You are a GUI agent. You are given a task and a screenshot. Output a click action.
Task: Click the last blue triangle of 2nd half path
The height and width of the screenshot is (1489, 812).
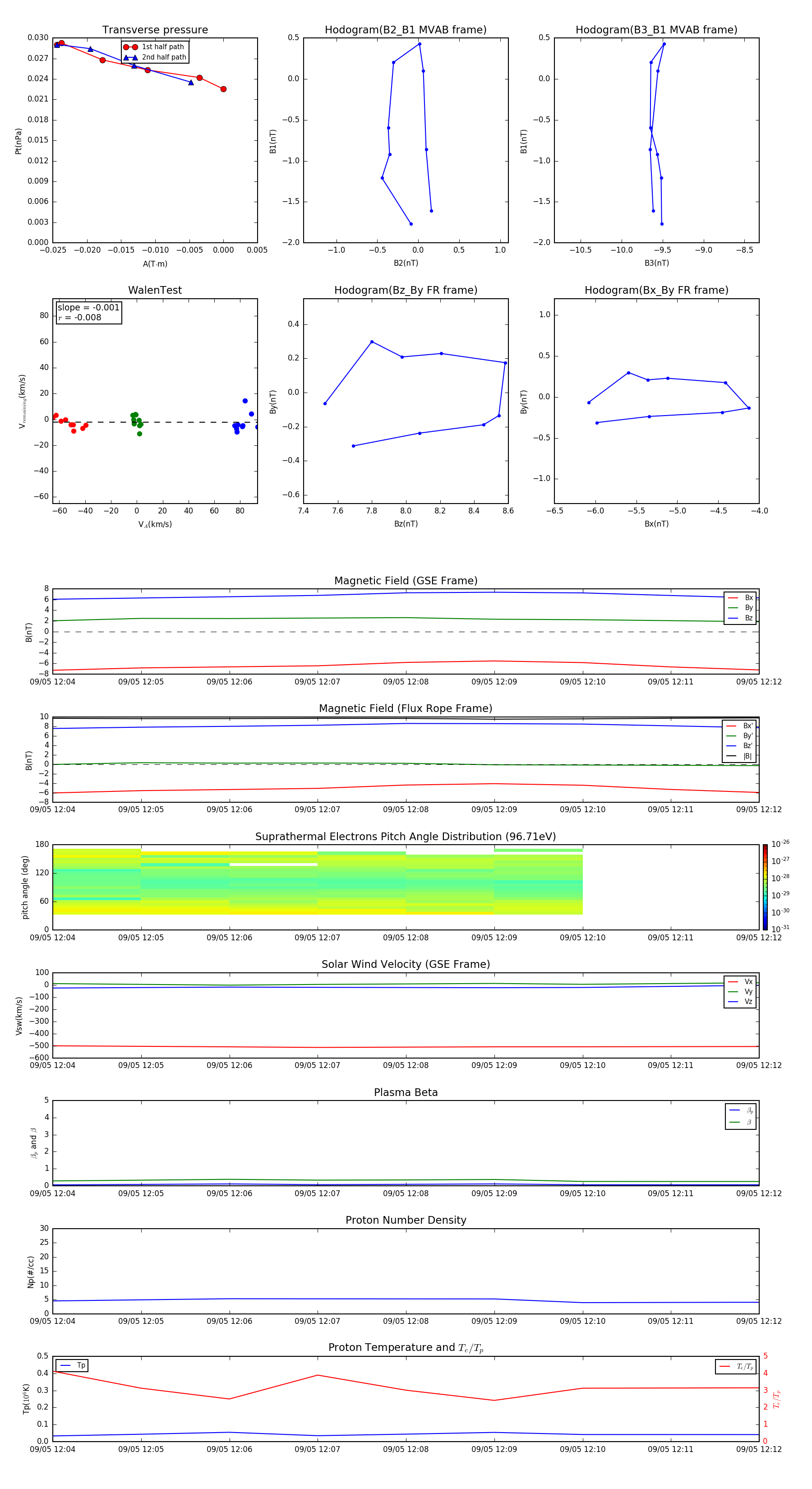pos(191,83)
